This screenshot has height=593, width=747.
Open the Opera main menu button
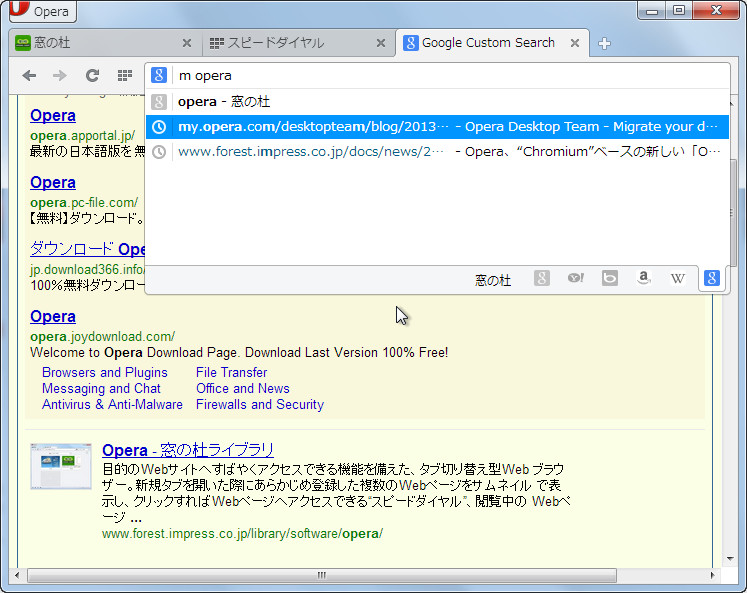coord(43,11)
